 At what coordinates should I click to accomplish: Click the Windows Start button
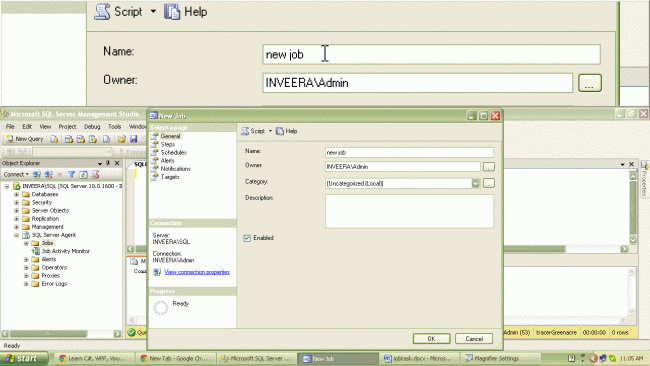24,358
